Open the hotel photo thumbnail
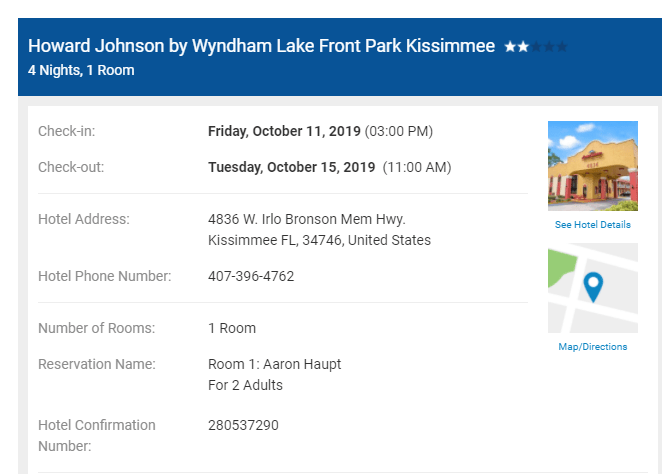662x474 pixels. click(x=592, y=166)
